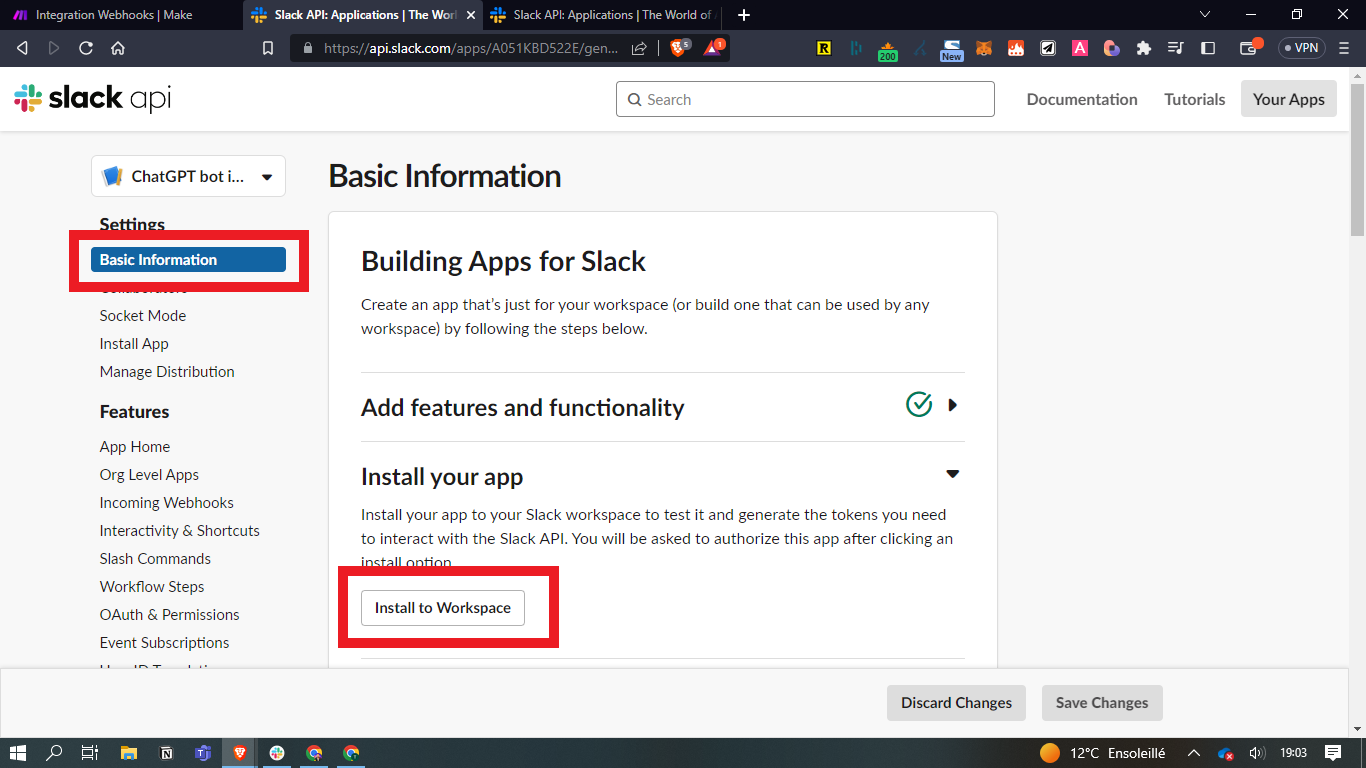Screen dimensions: 1366x768
Task: Click the Save Changes button
Action: pyautogui.click(x=1101, y=703)
